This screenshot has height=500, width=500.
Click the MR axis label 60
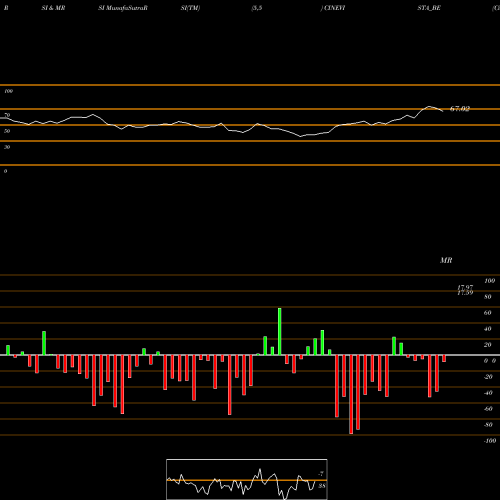(x=487, y=313)
